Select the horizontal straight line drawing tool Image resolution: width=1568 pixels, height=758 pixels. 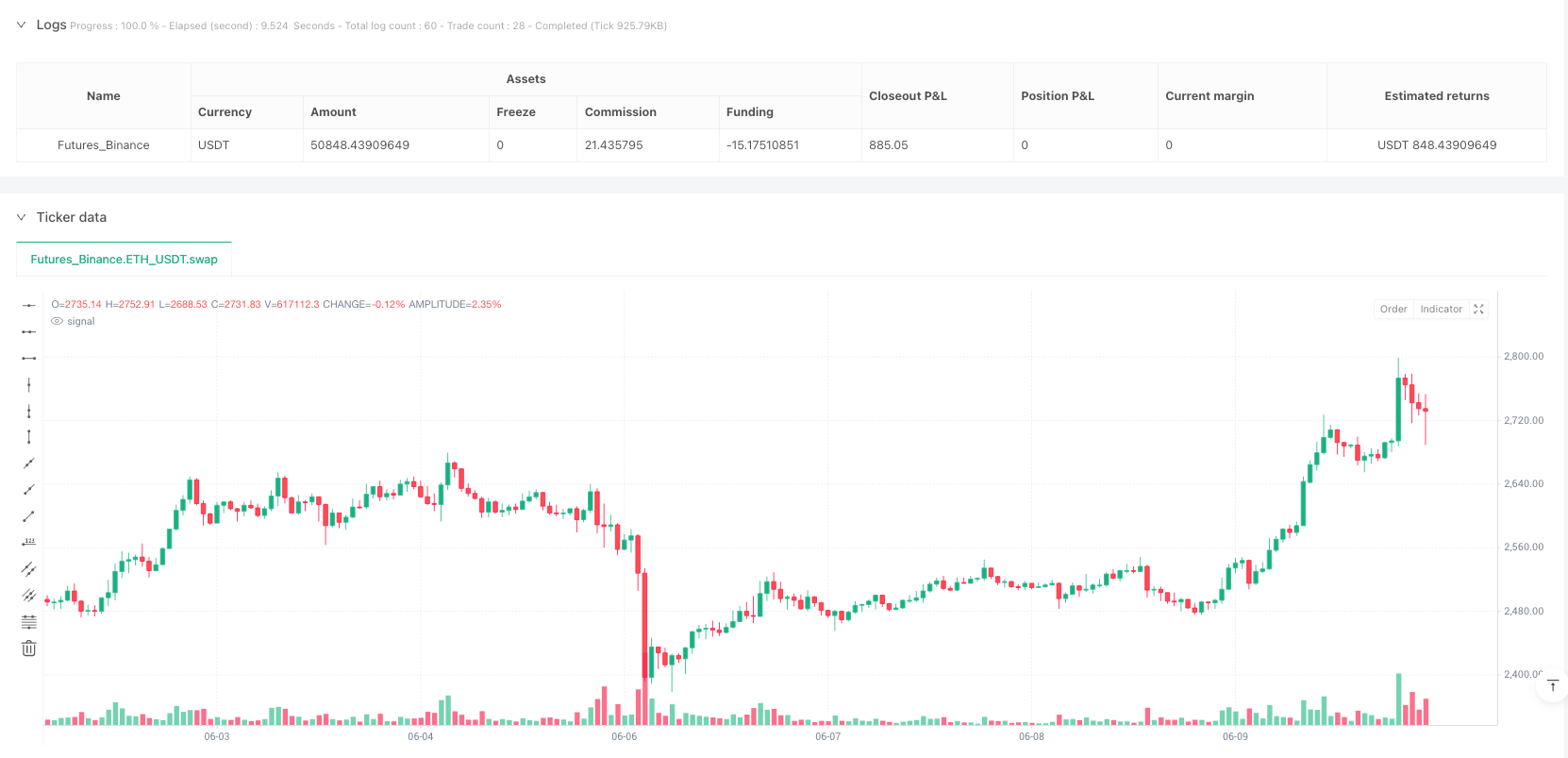click(29, 305)
